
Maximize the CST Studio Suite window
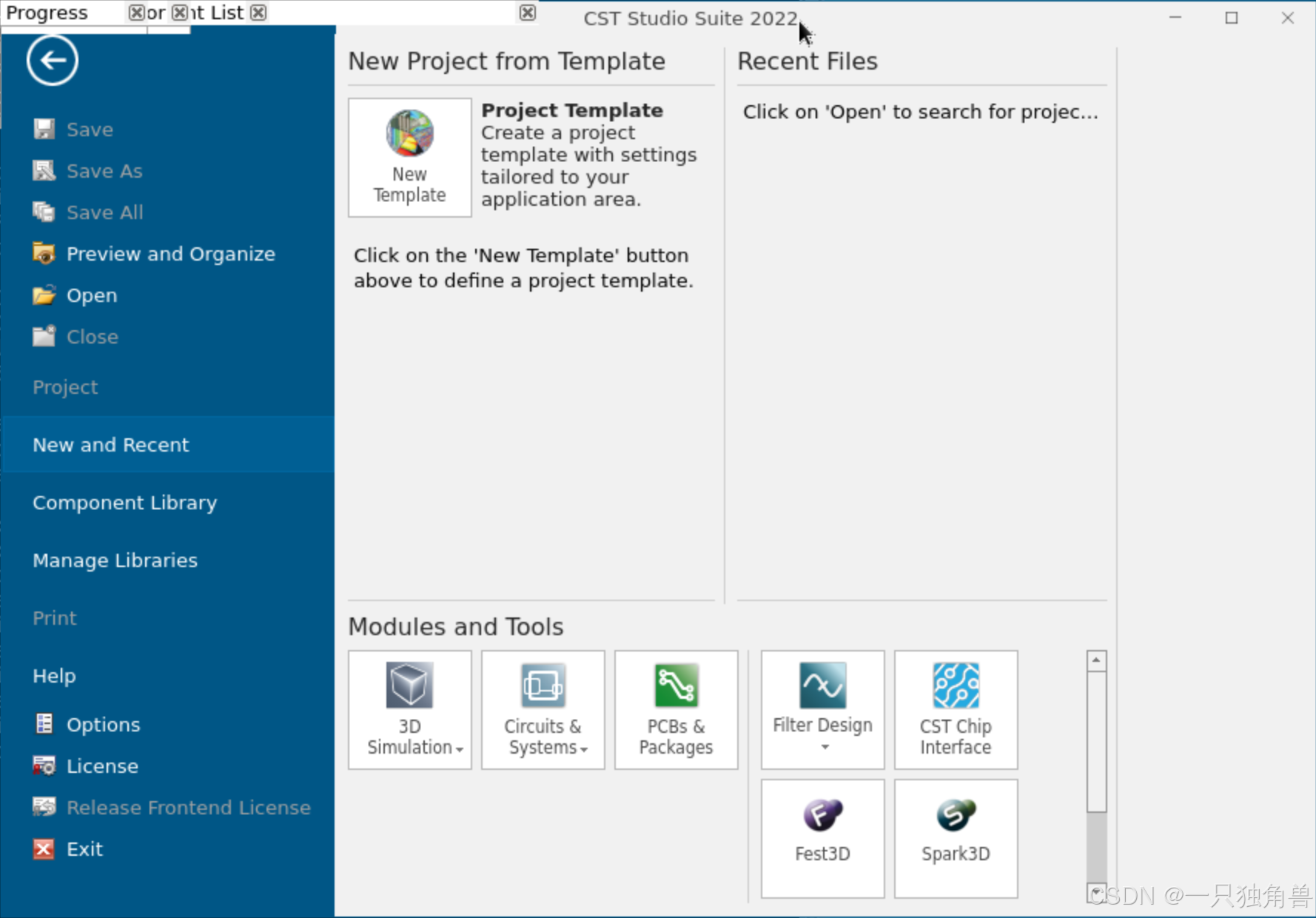[1232, 18]
